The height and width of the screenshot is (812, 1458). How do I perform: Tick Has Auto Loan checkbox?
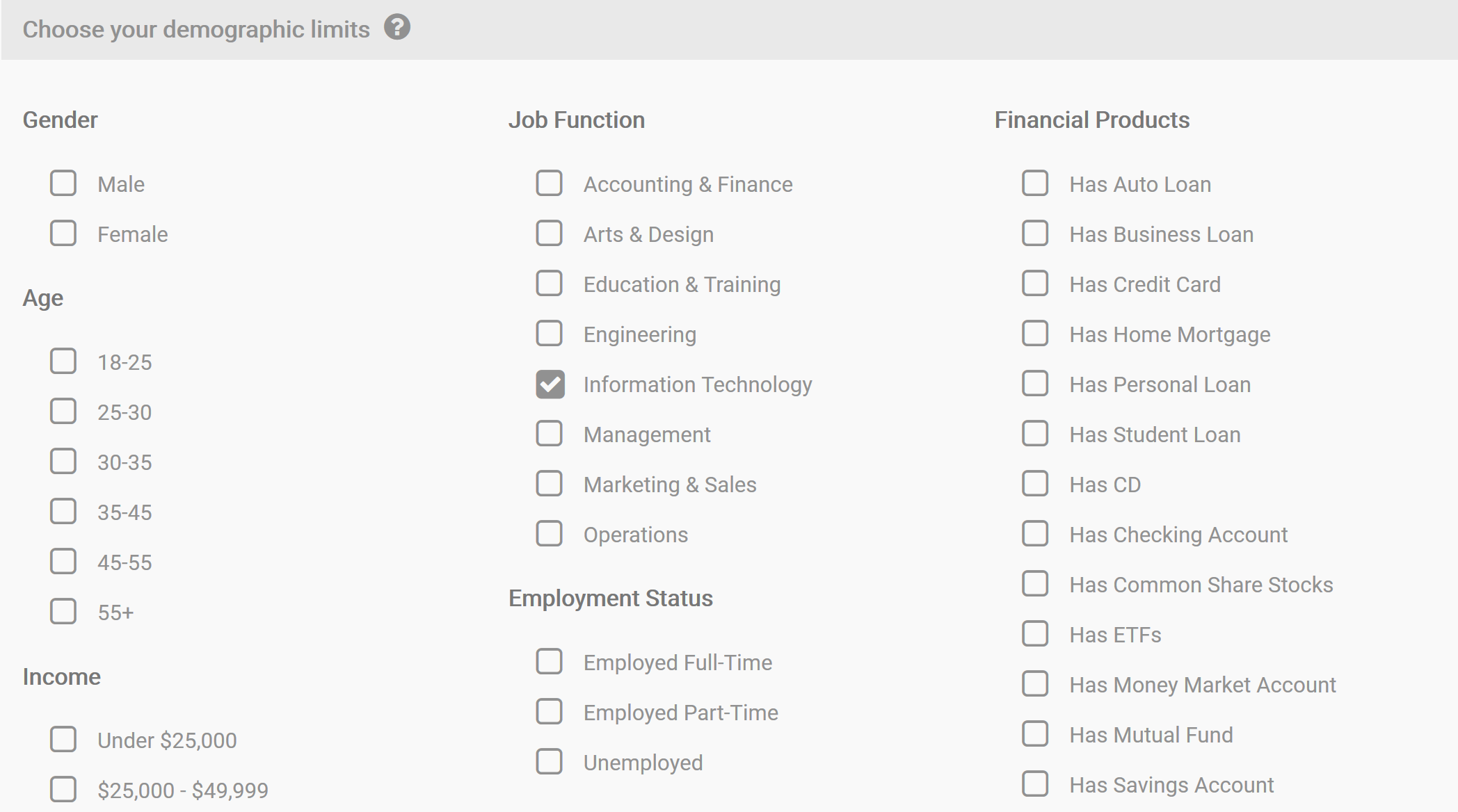coord(1035,184)
